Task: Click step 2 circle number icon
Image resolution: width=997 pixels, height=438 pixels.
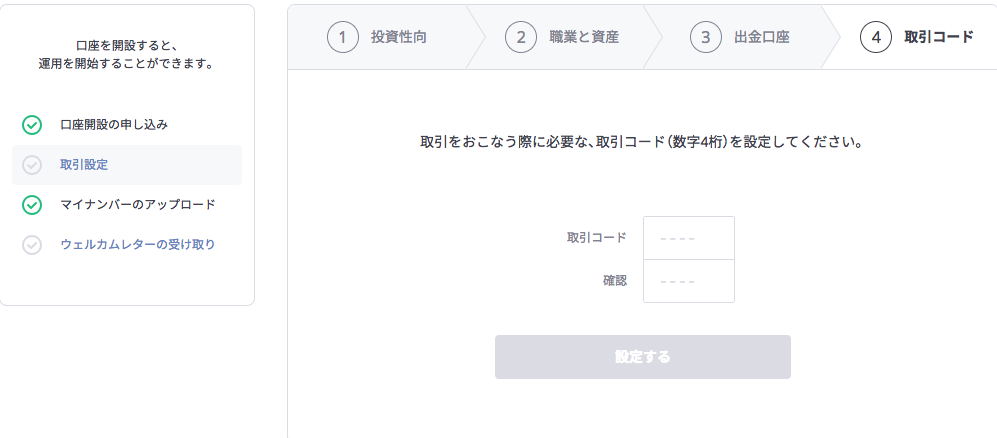Action: pyautogui.click(x=521, y=37)
